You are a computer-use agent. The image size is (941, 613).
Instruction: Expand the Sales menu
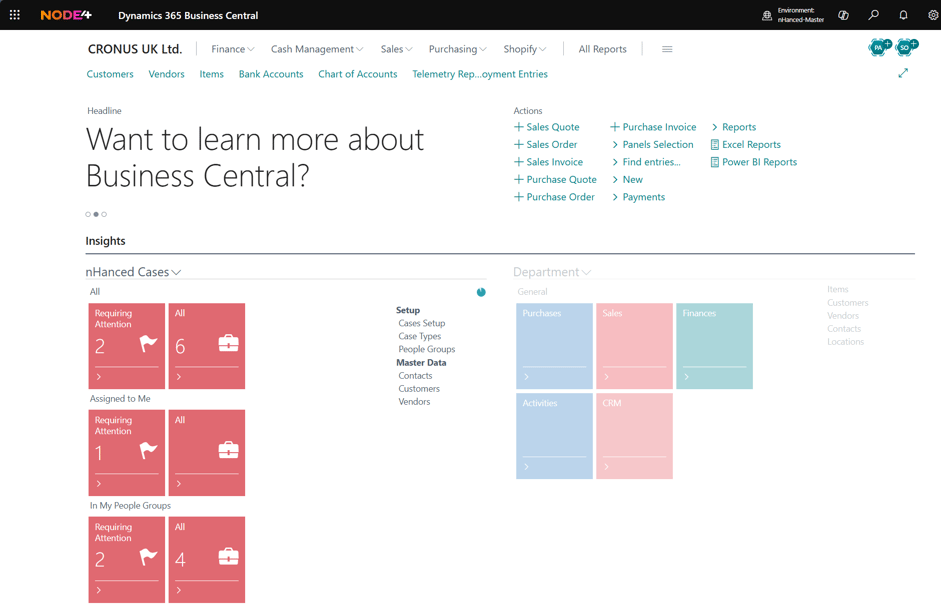pos(396,49)
